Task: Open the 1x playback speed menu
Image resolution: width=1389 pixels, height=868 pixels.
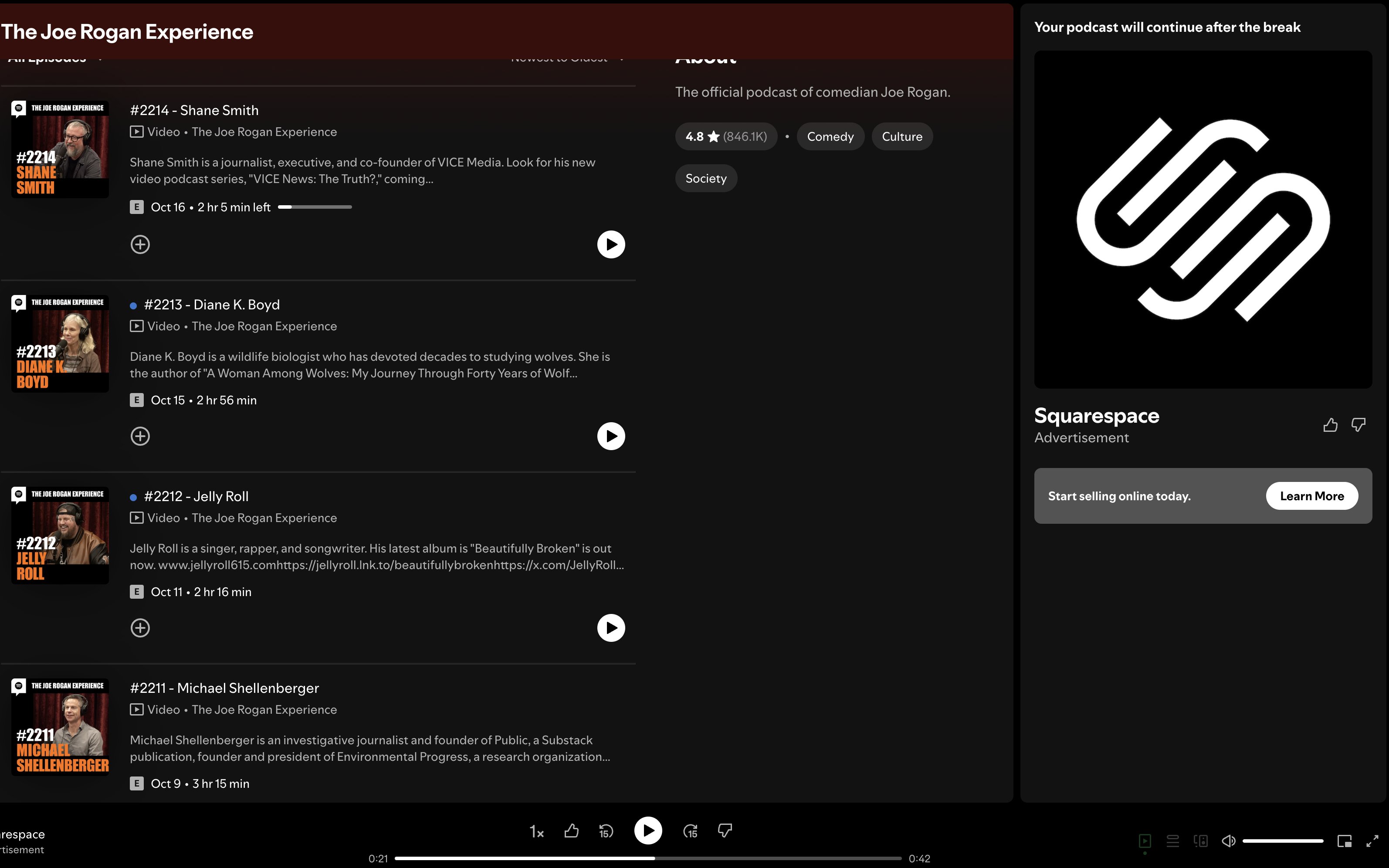Action: point(536,831)
